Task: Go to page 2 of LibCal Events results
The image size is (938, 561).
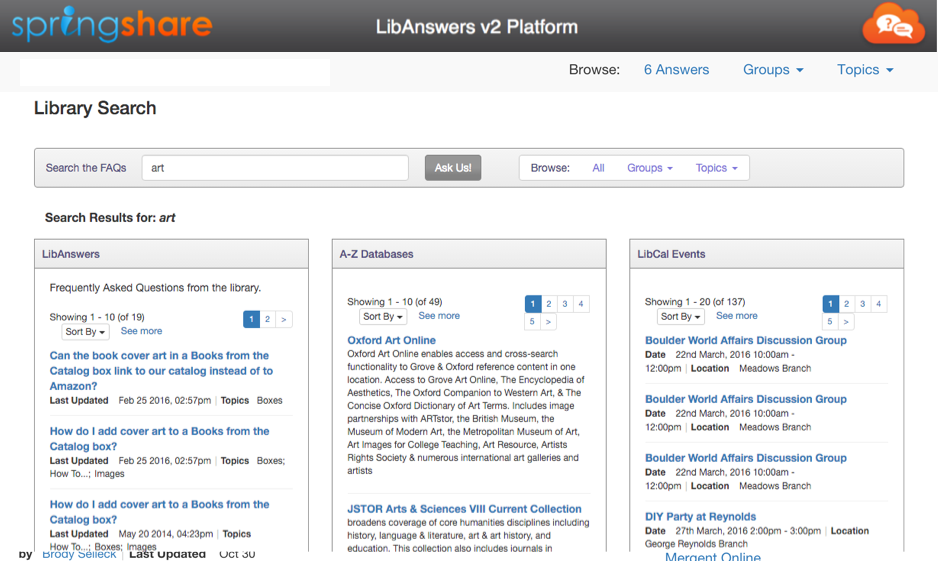Action: (x=846, y=304)
